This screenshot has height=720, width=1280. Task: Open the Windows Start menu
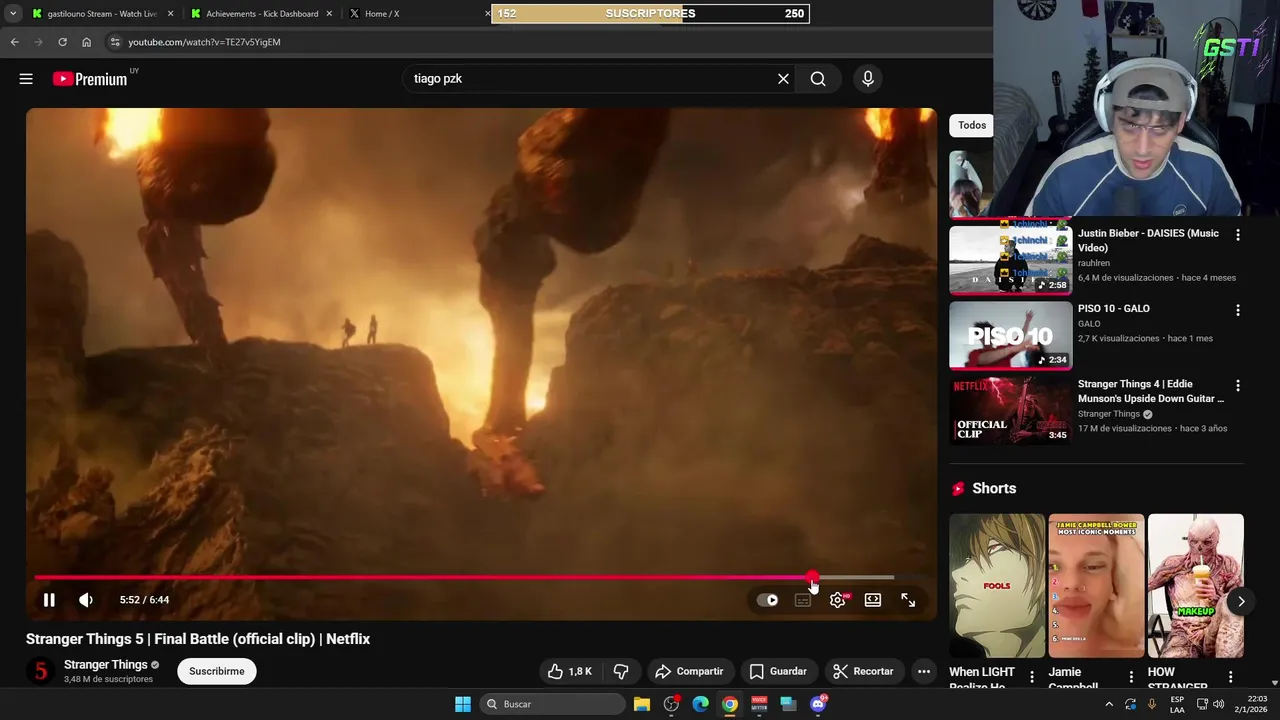(x=463, y=704)
